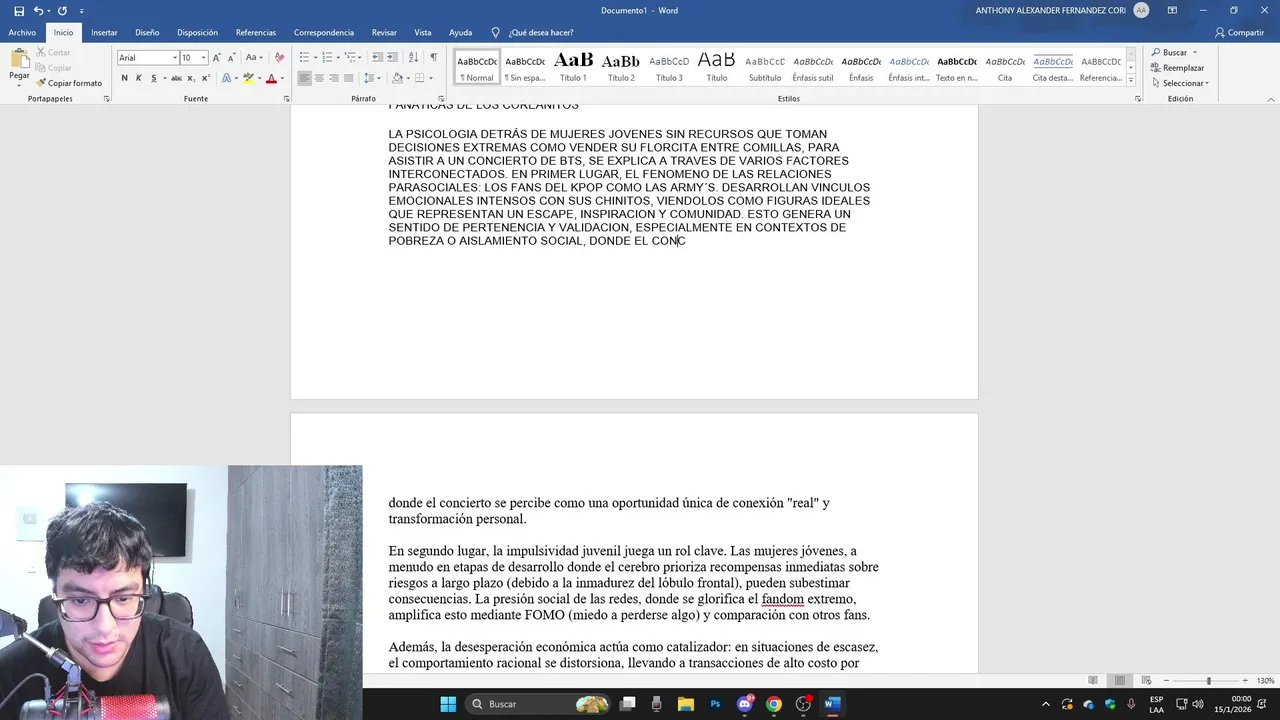Screen dimensions: 1280x720
Task: Switch to the Revisar tab
Action: [384, 33]
